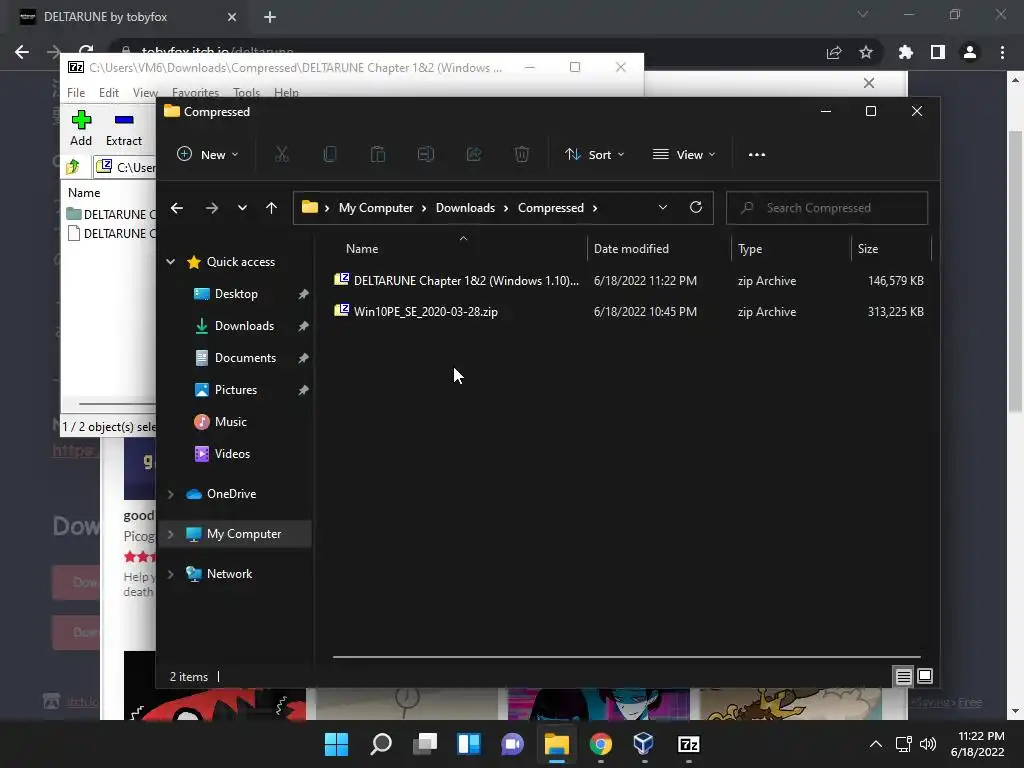Screen dimensions: 1024x768
Task: Go up one folder level
Action: pos(271,208)
